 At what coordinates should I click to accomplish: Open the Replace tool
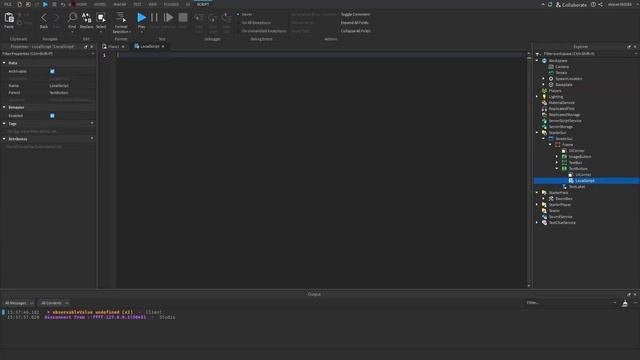coord(87,20)
